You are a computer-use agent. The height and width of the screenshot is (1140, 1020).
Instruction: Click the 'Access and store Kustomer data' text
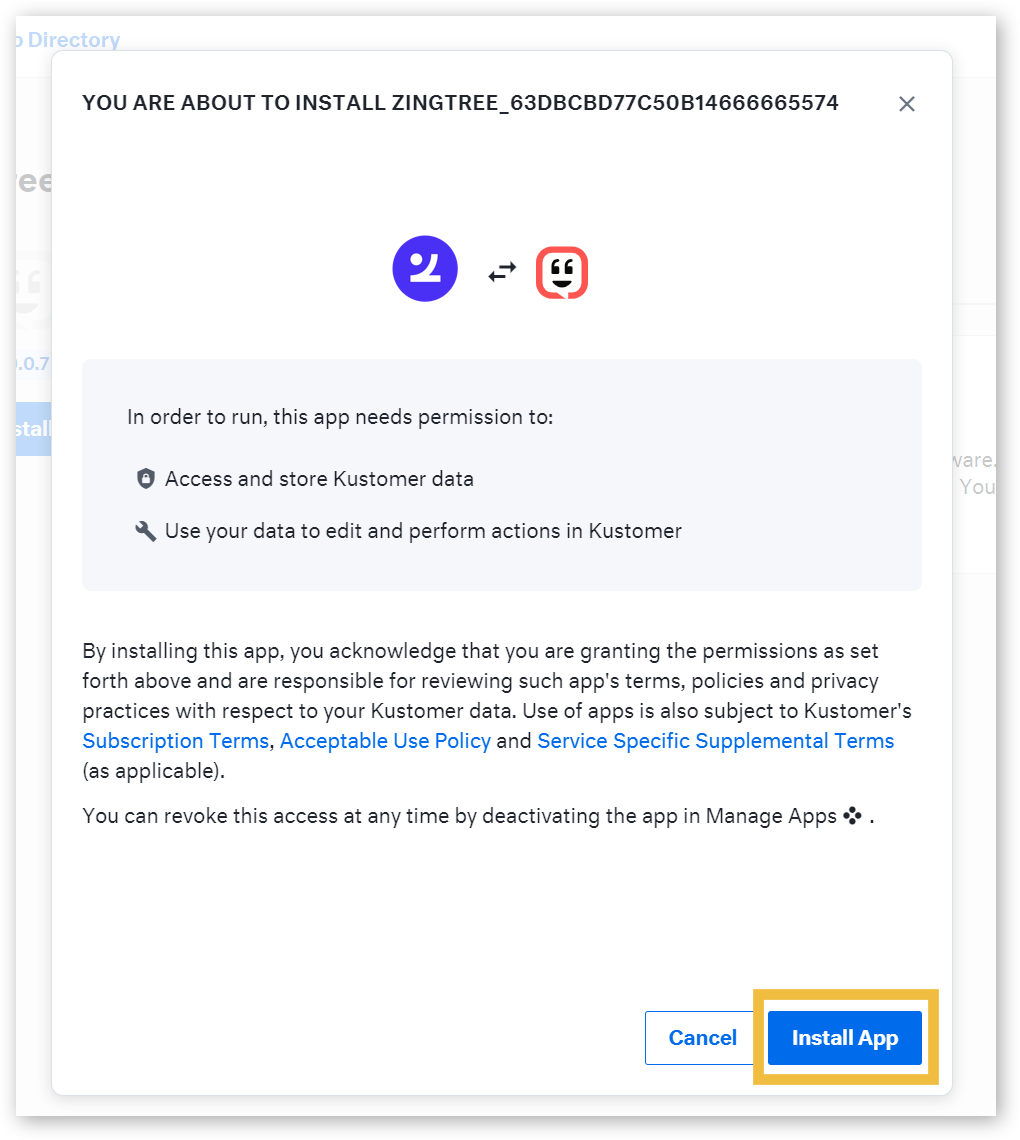[x=319, y=479]
